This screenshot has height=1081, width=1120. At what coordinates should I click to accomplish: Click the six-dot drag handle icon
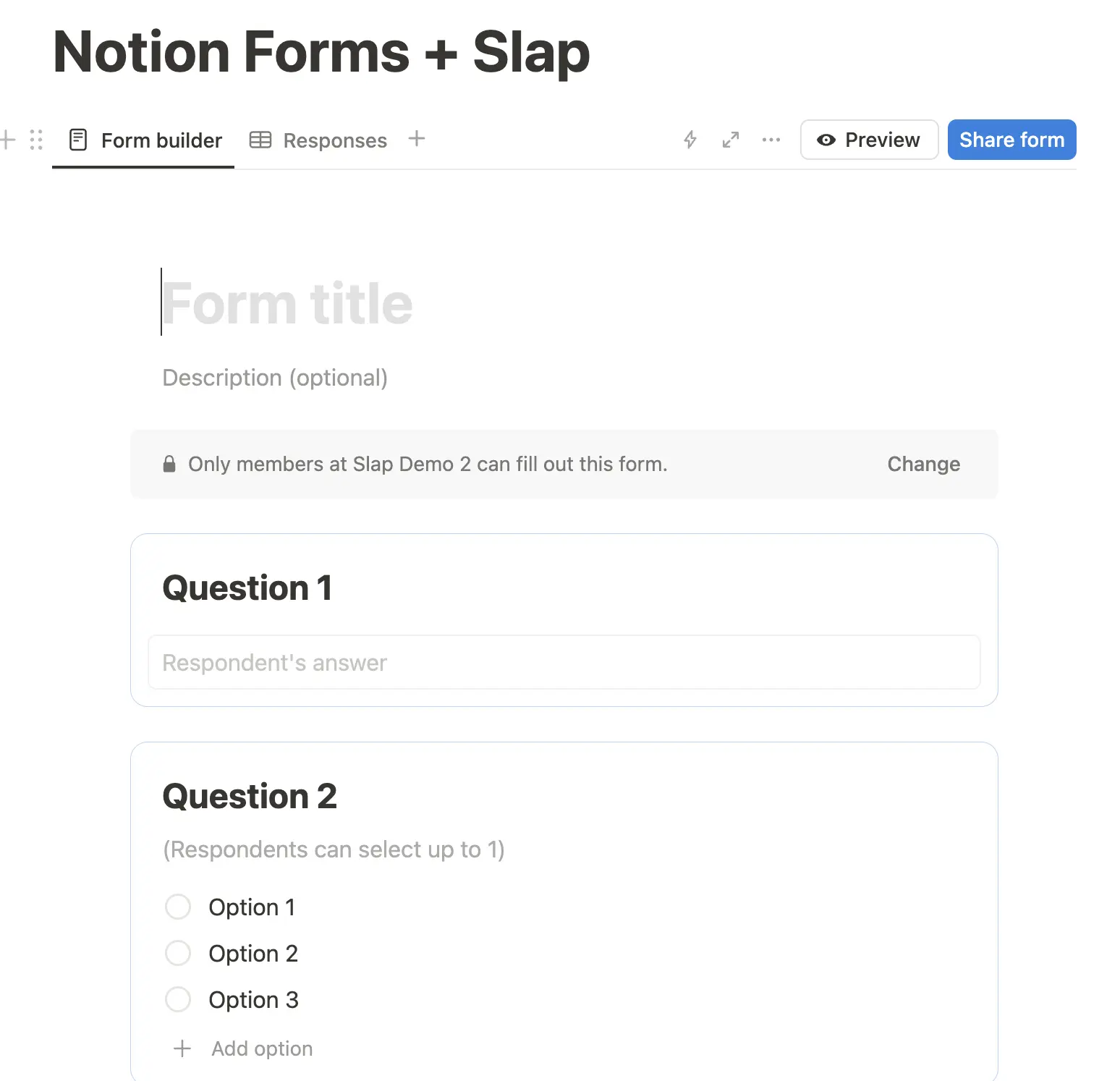point(36,140)
